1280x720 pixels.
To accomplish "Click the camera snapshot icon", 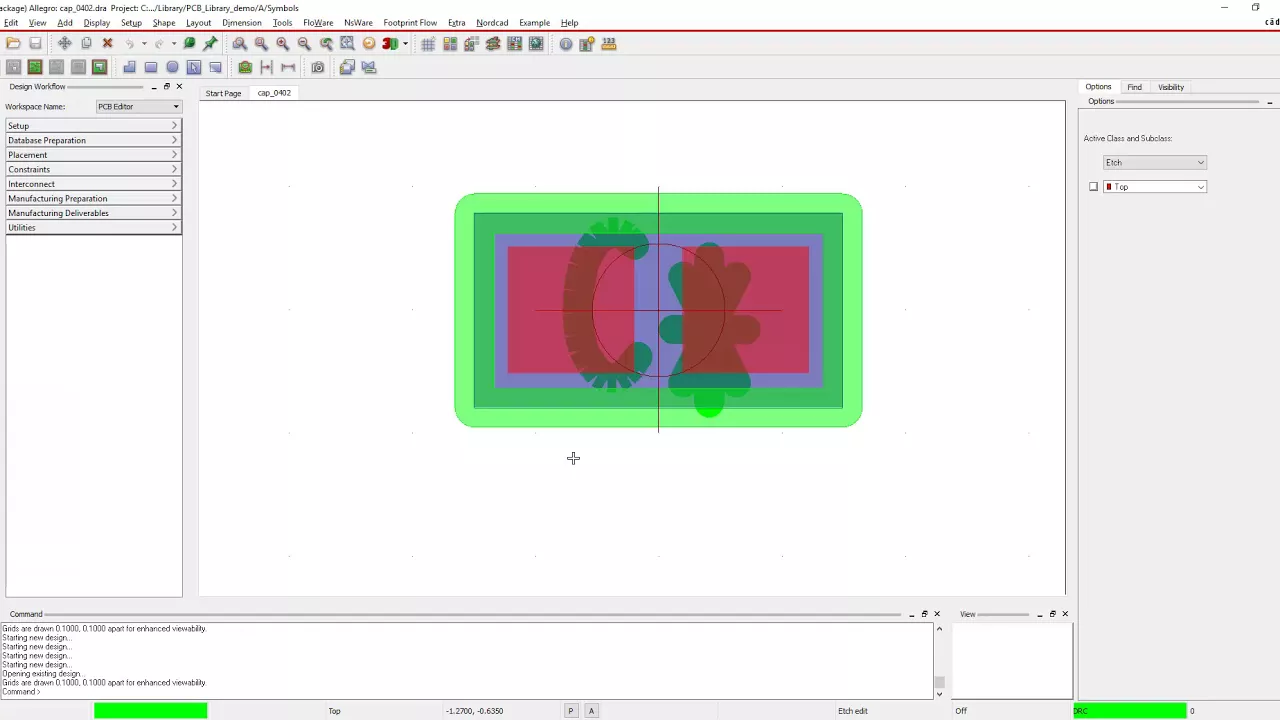I will click(318, 67).
